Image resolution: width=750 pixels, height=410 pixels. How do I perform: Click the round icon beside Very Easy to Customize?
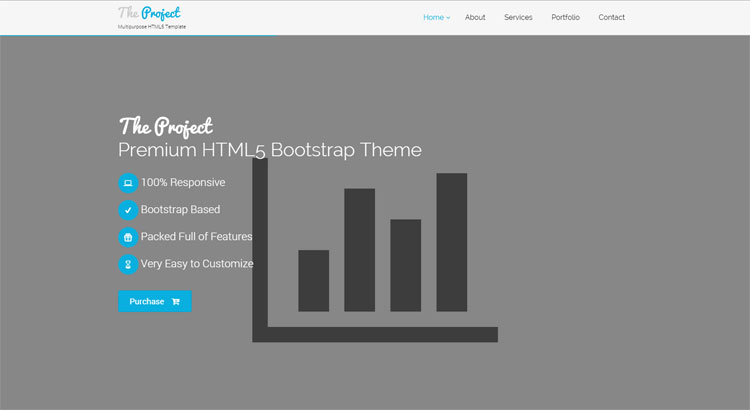(x=128, y=264)
